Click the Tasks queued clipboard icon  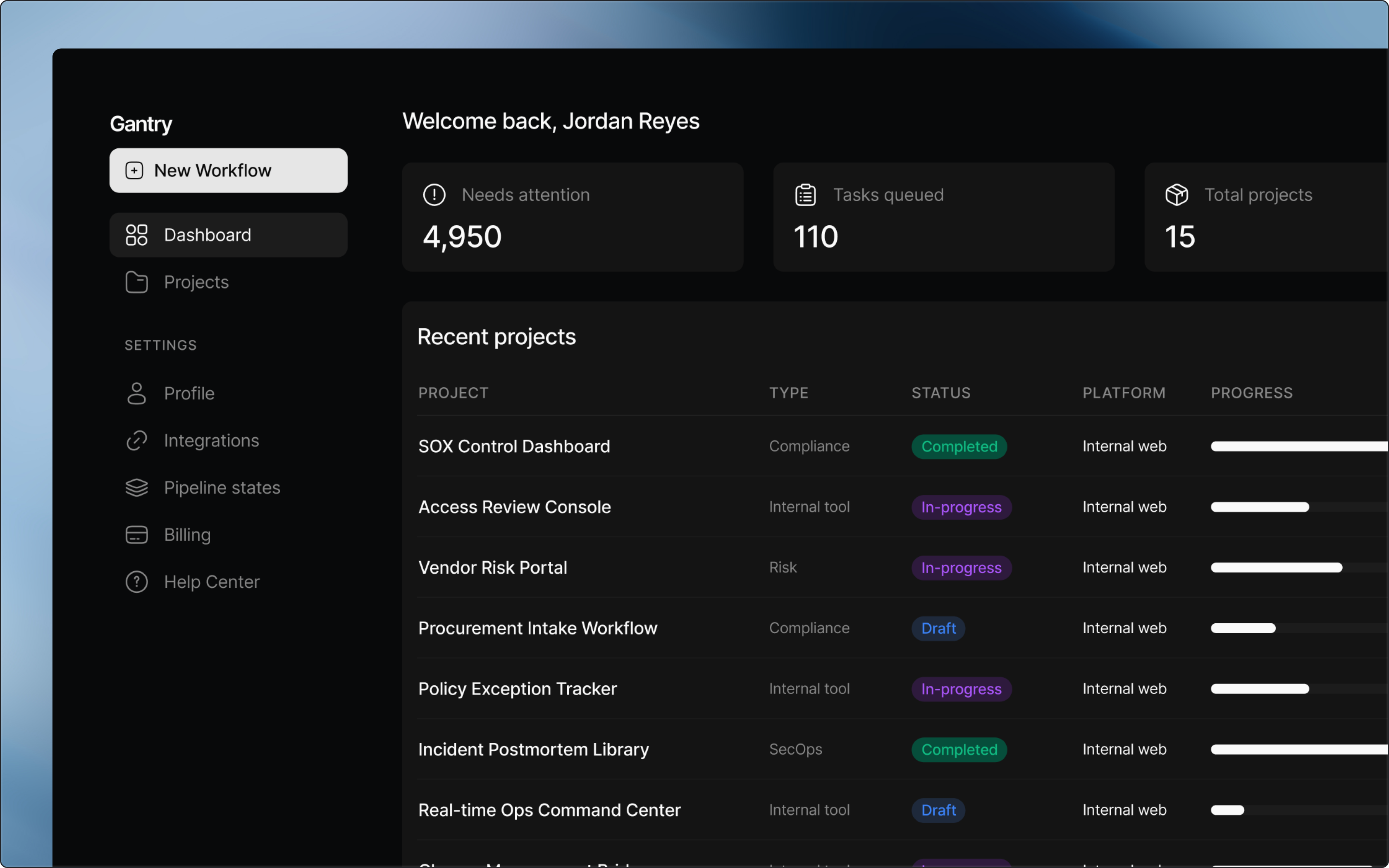click(x=805, y=195)
